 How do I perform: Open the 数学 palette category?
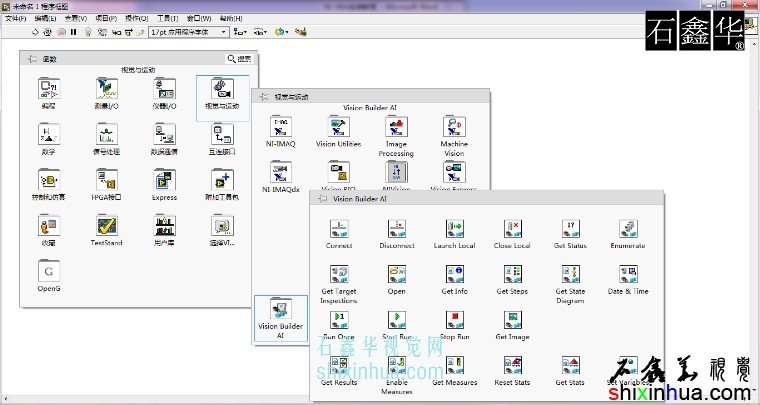pyautogui.click(x=49, y=139)
